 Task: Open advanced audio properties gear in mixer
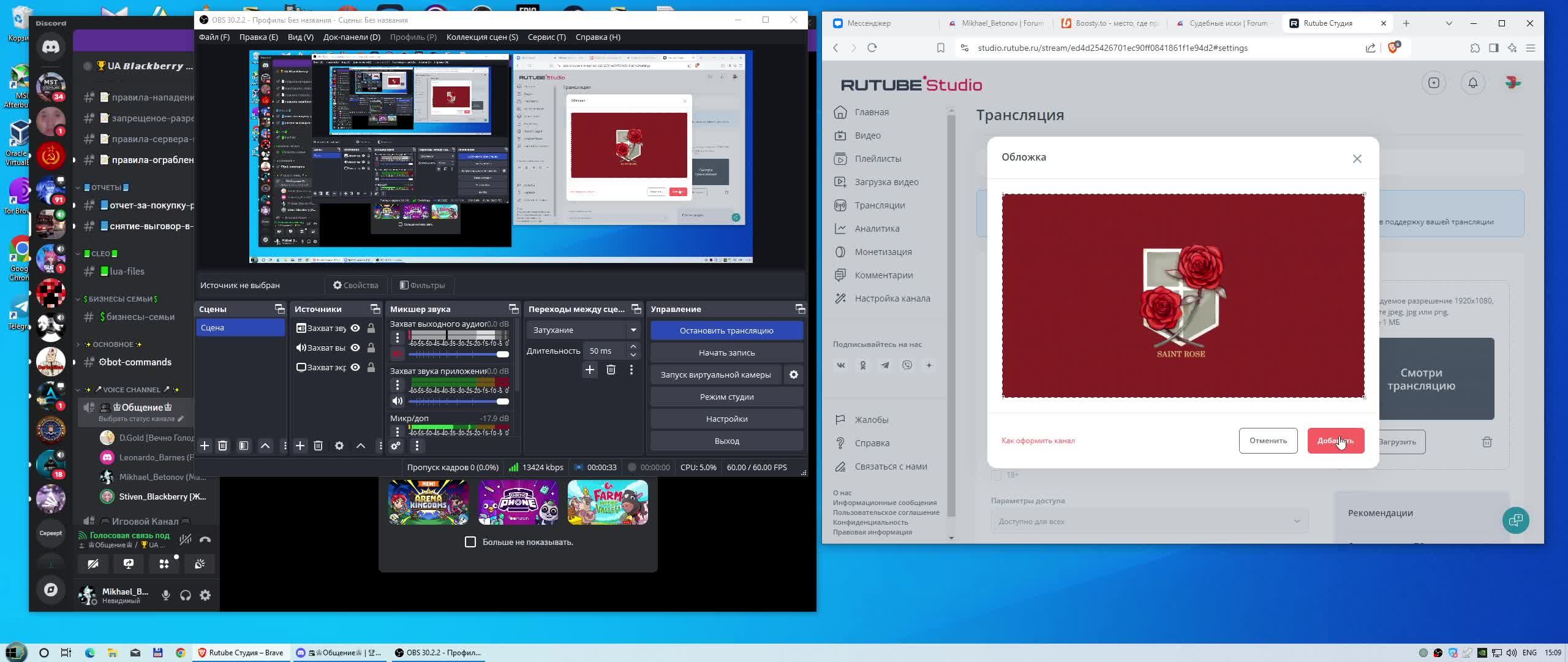(x=396, y=446)
